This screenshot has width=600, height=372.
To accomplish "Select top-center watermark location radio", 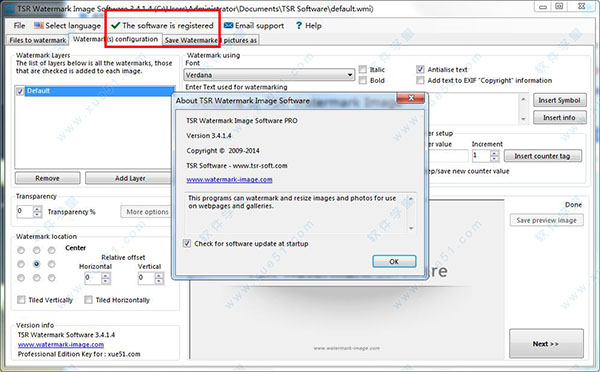I will pyautogui.click(x=36, y=250).
